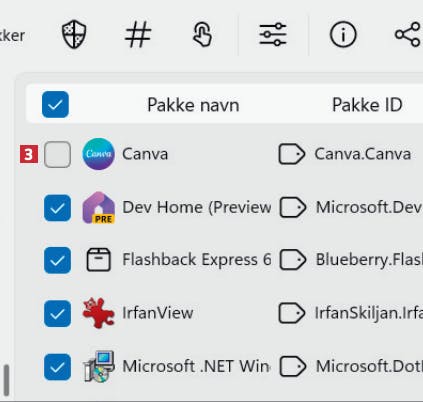Image resolution: width=423 pixels, height=402 pixels.
Task: Uncheck the IrfanView package checkbox
Action: 57,313
